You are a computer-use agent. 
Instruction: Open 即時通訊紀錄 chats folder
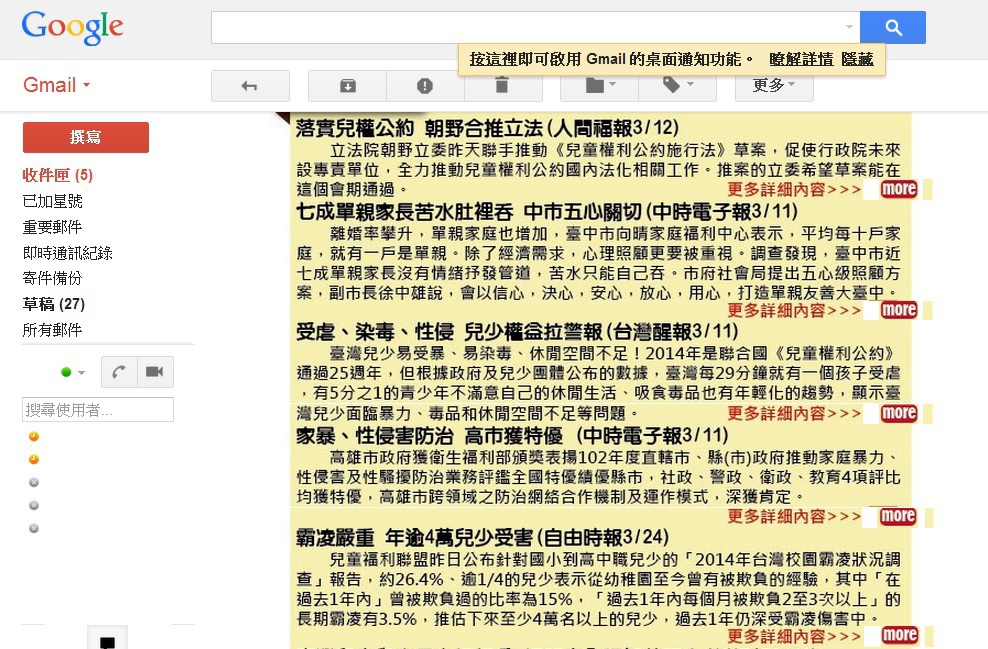(x=67, y=253)
